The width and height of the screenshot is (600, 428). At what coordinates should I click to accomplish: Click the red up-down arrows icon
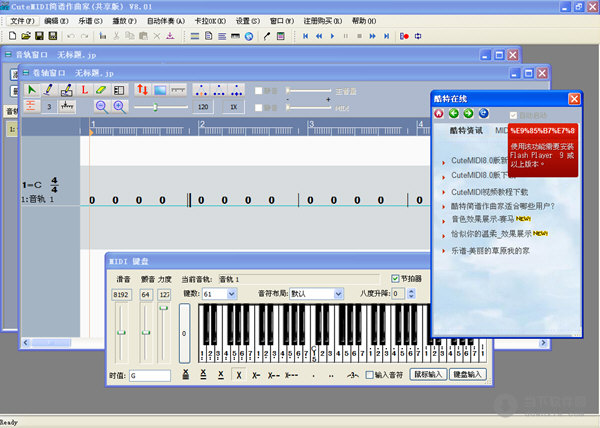click(142, 90)
